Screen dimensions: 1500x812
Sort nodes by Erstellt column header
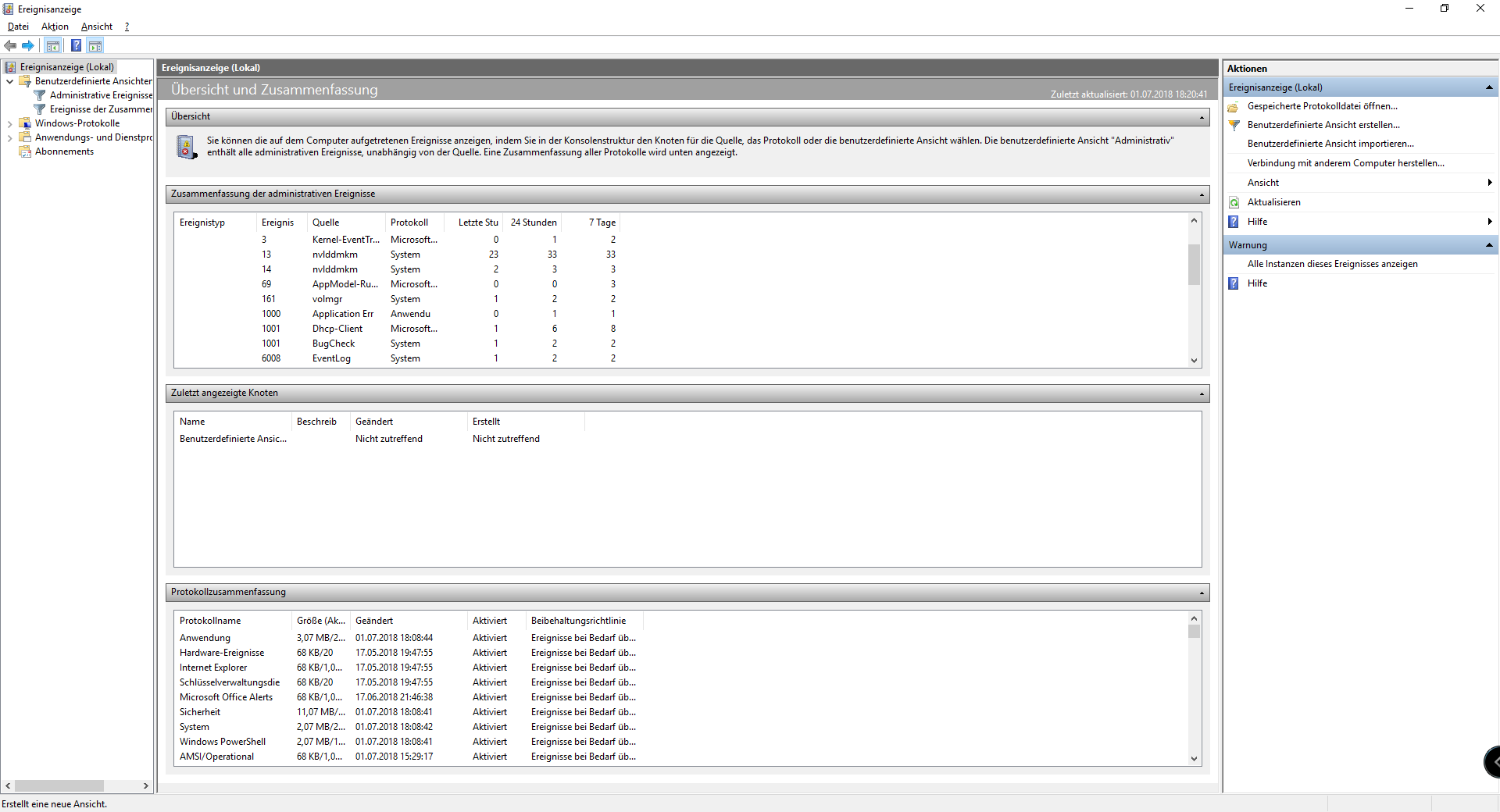click(x=526, y=422)
